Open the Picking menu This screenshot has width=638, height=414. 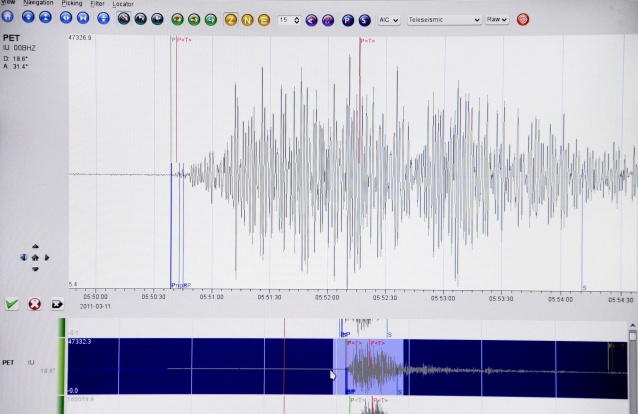click(72, 4)
